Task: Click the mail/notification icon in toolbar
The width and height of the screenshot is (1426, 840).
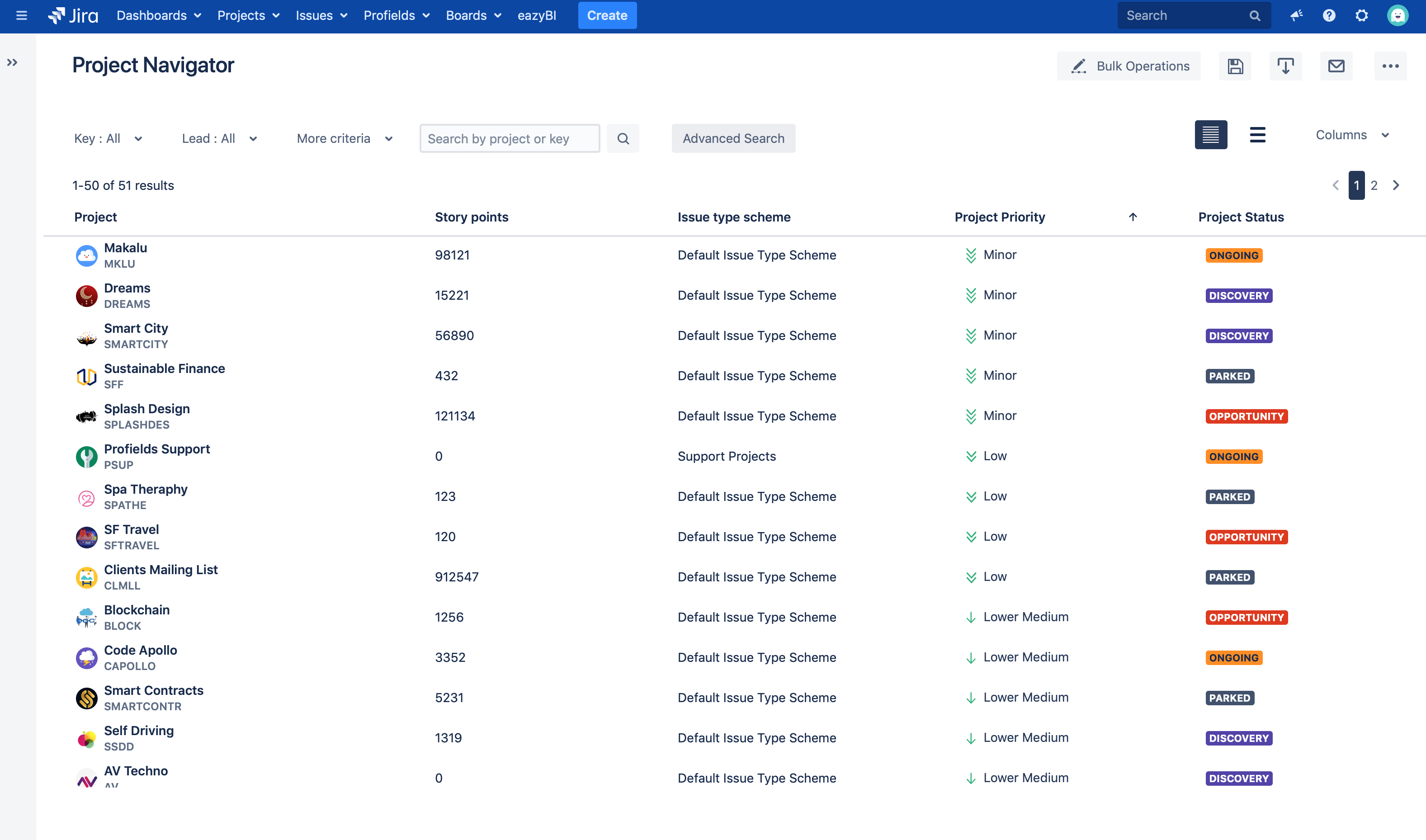Action: coord(1337,65)
